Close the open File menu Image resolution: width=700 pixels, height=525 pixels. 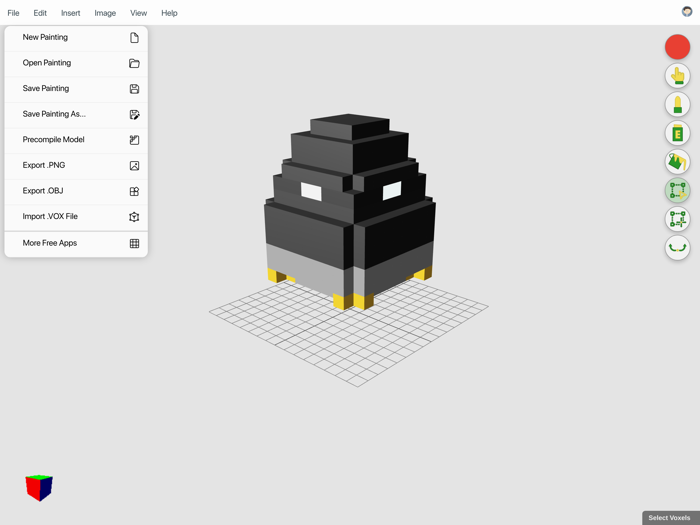pyautogui.click(x=13, y=13)
